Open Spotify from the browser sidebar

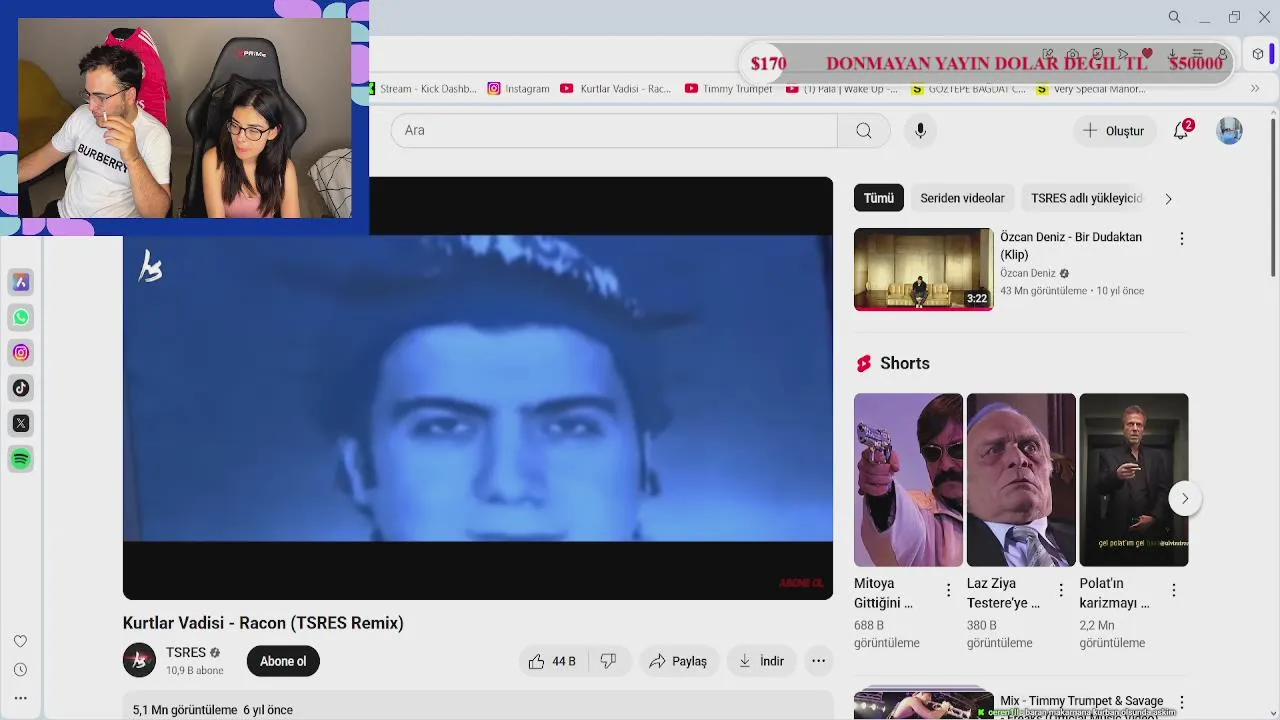21,459
